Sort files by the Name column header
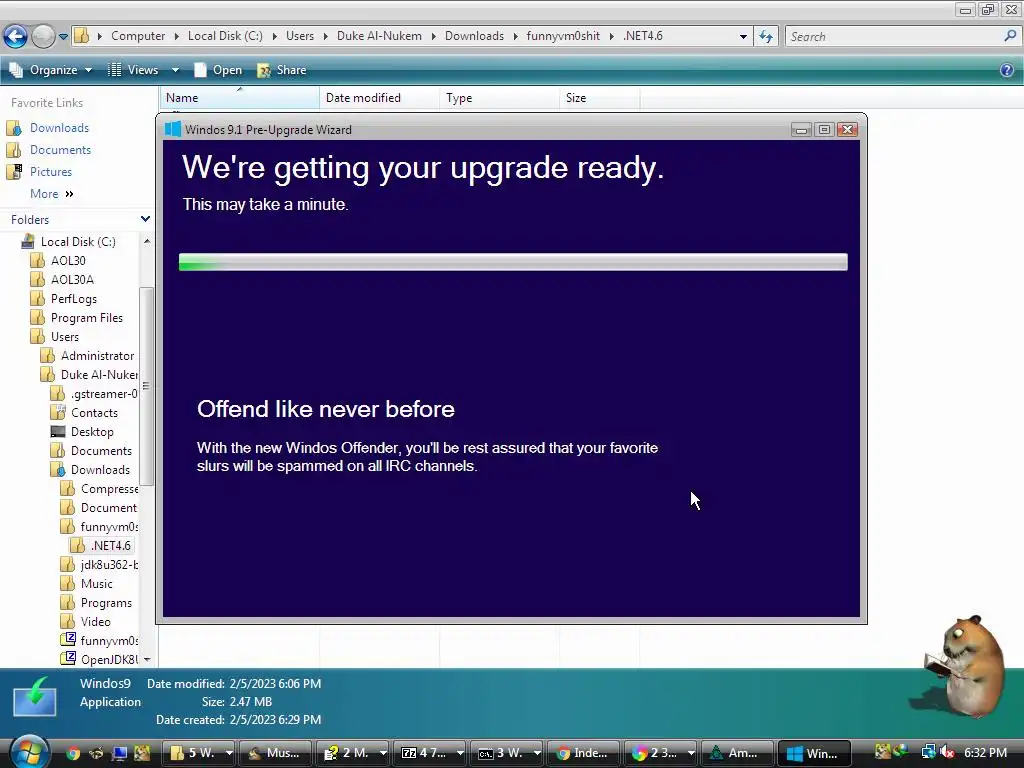This screenshot has width=1024, height=768. point(239,97)
